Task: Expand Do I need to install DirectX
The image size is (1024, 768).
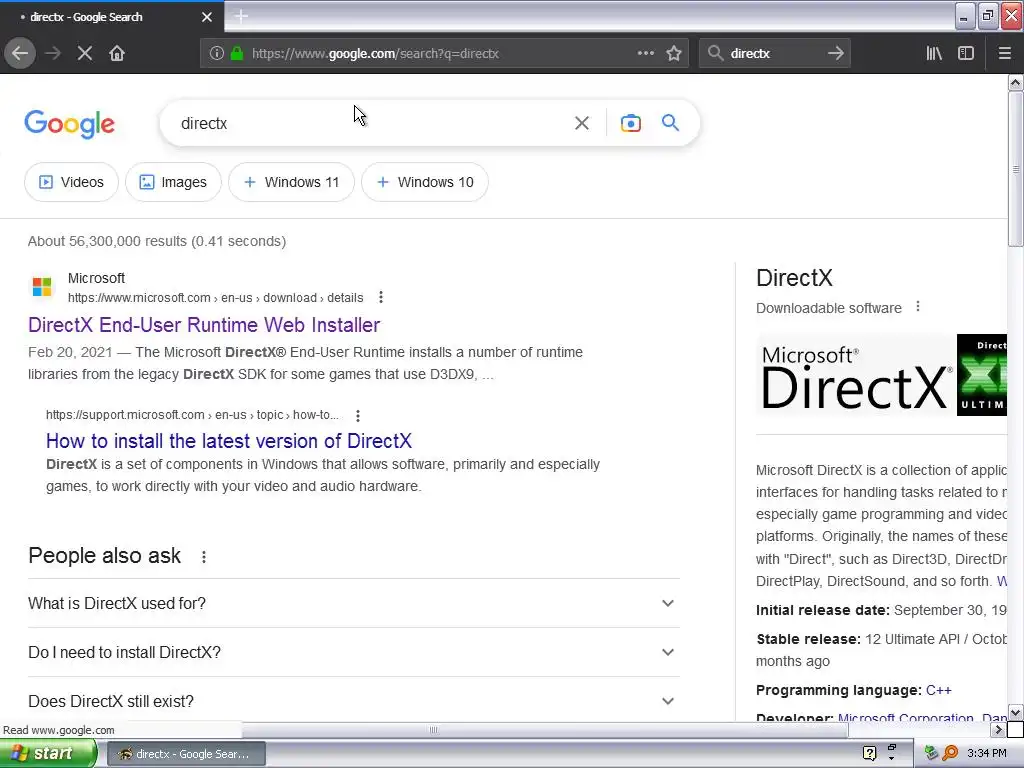Action: click(x=353, y=652)
